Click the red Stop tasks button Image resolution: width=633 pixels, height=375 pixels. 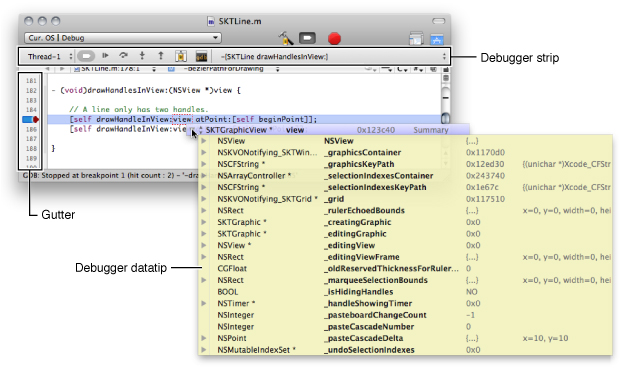(x=334, y=38)
